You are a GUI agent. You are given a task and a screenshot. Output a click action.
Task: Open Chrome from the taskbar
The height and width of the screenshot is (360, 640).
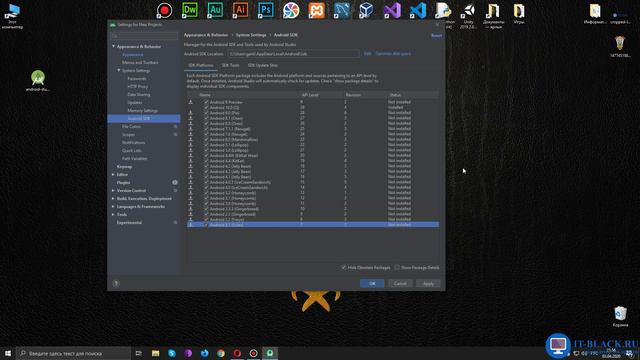(x=221, y=353)
